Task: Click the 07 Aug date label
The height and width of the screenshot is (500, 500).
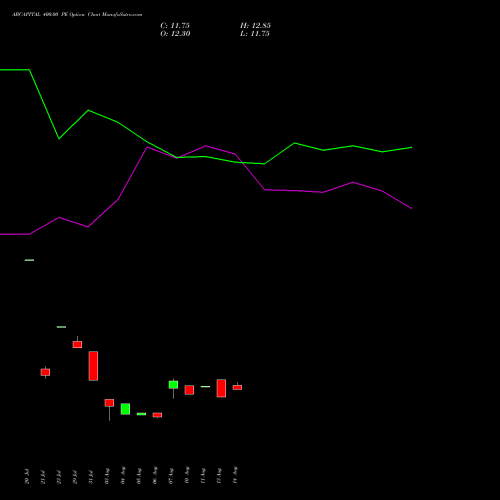Action: 171,476
